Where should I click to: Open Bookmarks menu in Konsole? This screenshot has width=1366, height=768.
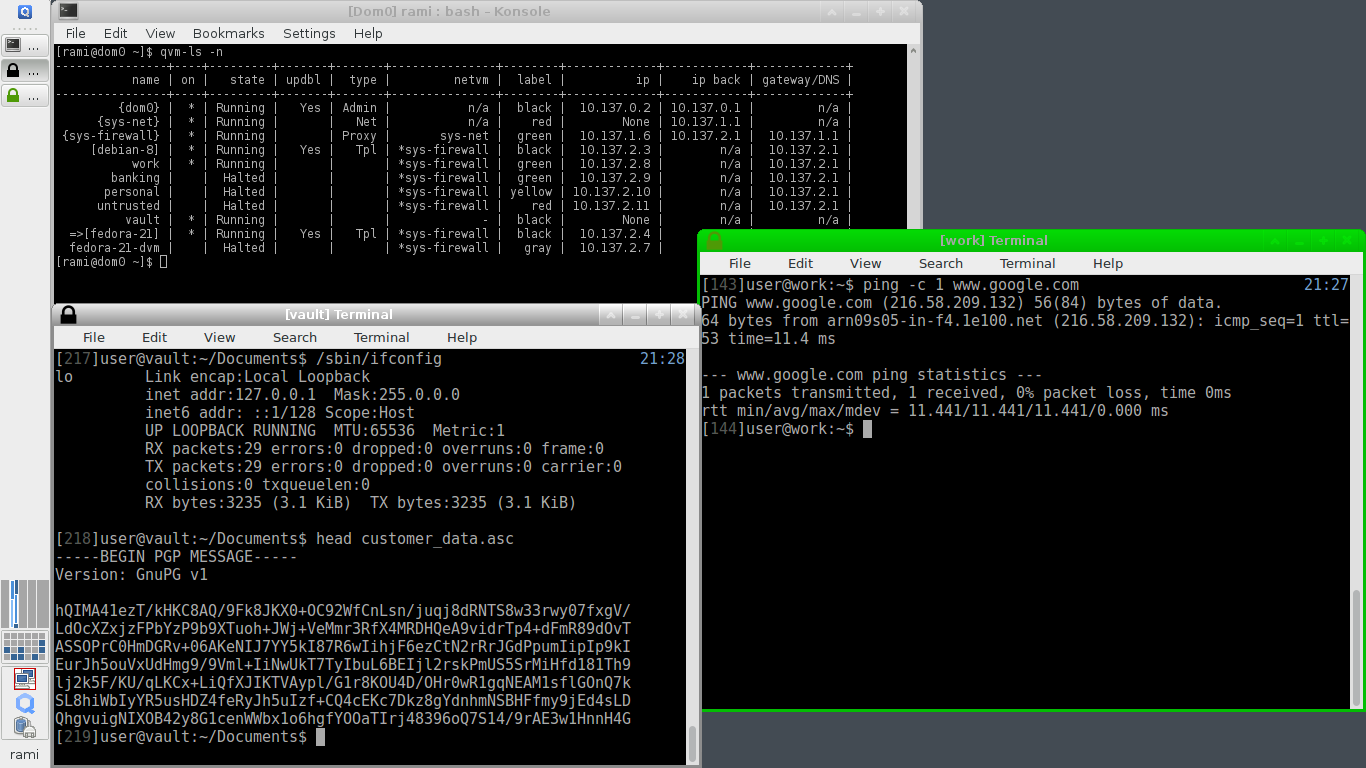(228, 33)
